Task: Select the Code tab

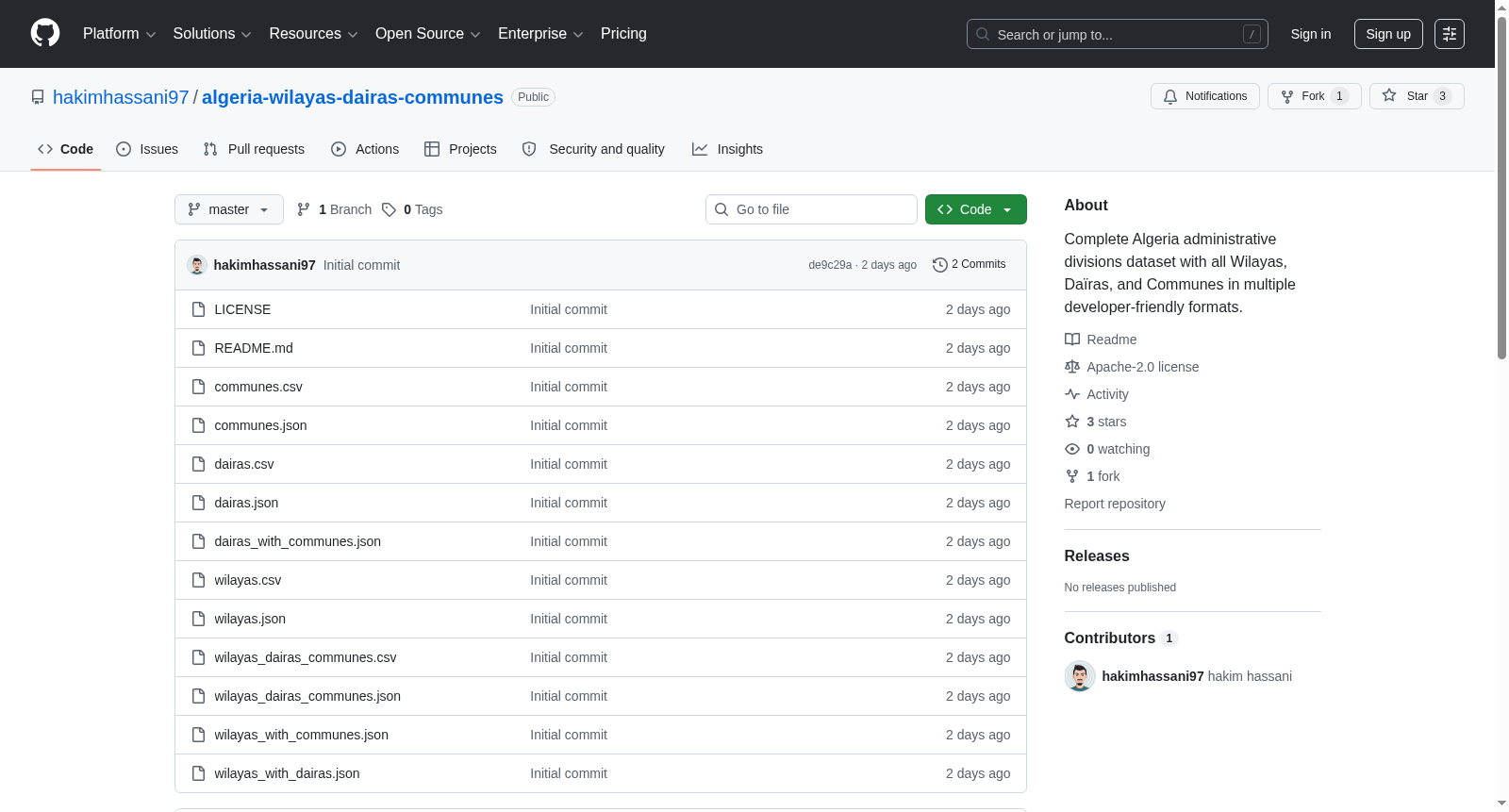Action: [x=66, y=149]
